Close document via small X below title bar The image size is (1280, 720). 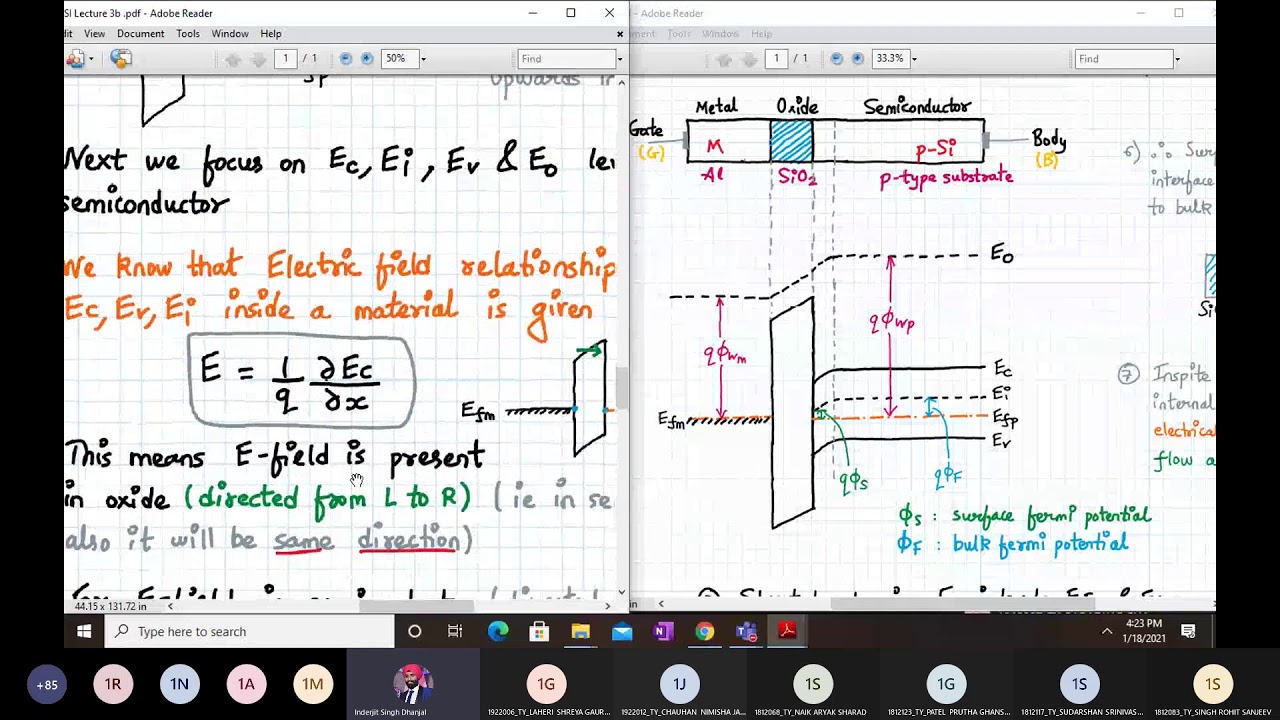pyautogui.click(x=620, y=34)
